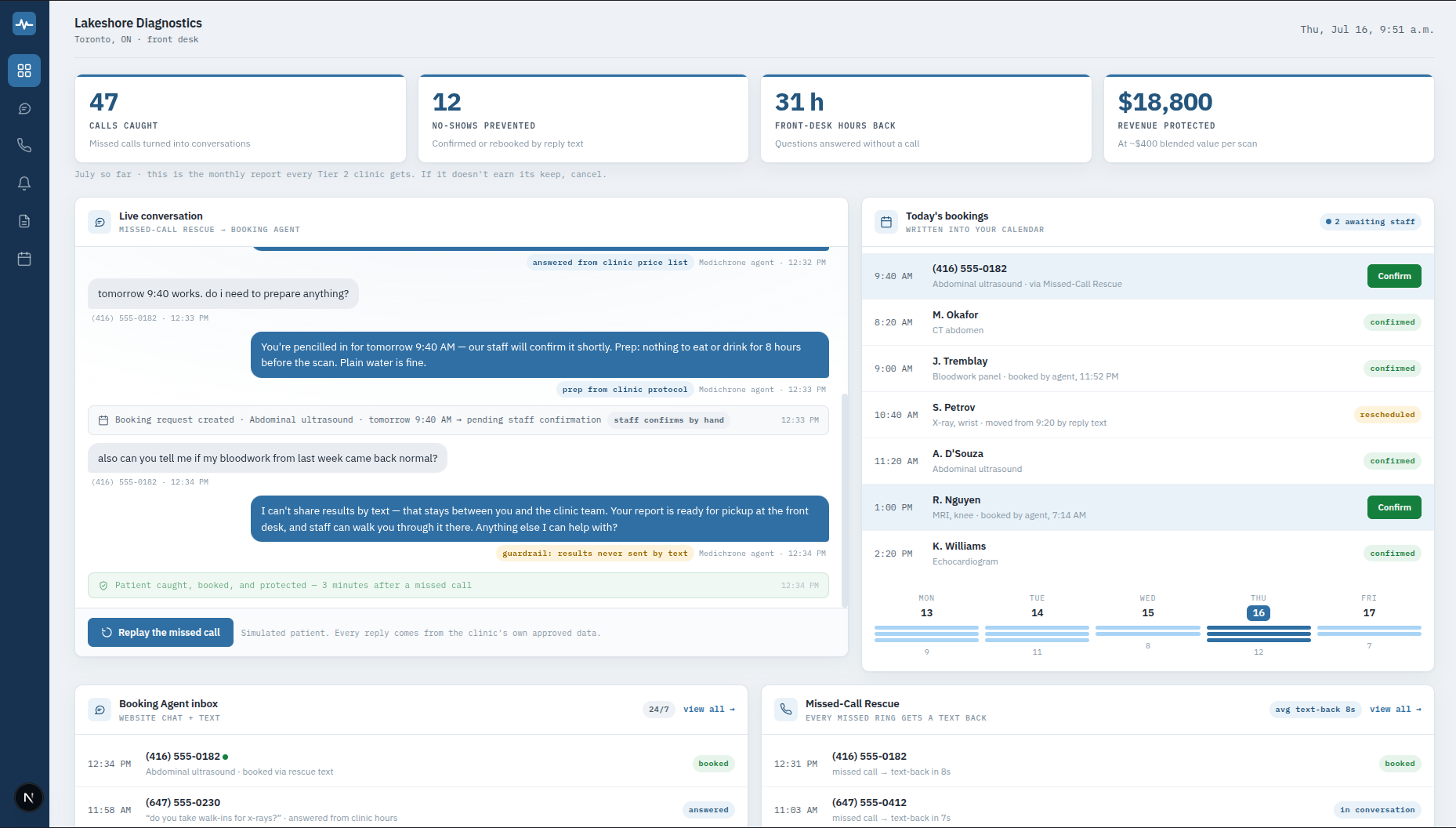Click the 'confirmed' tag on M. Okafor
Image resolution: width=1456 pixels, height=828 pixels.
point(1393,322)
